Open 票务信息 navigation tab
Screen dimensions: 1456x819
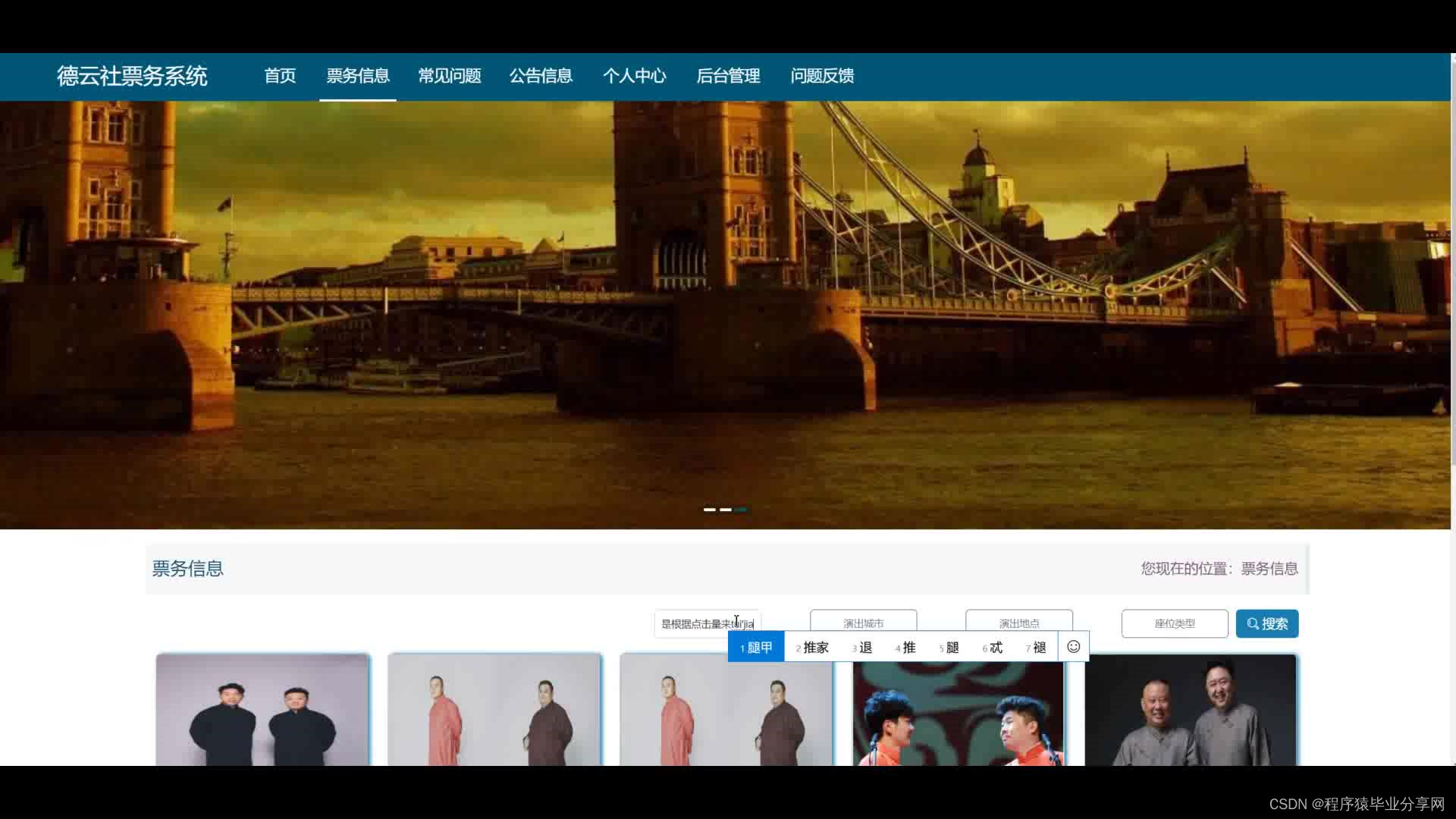tap(357, 76)
